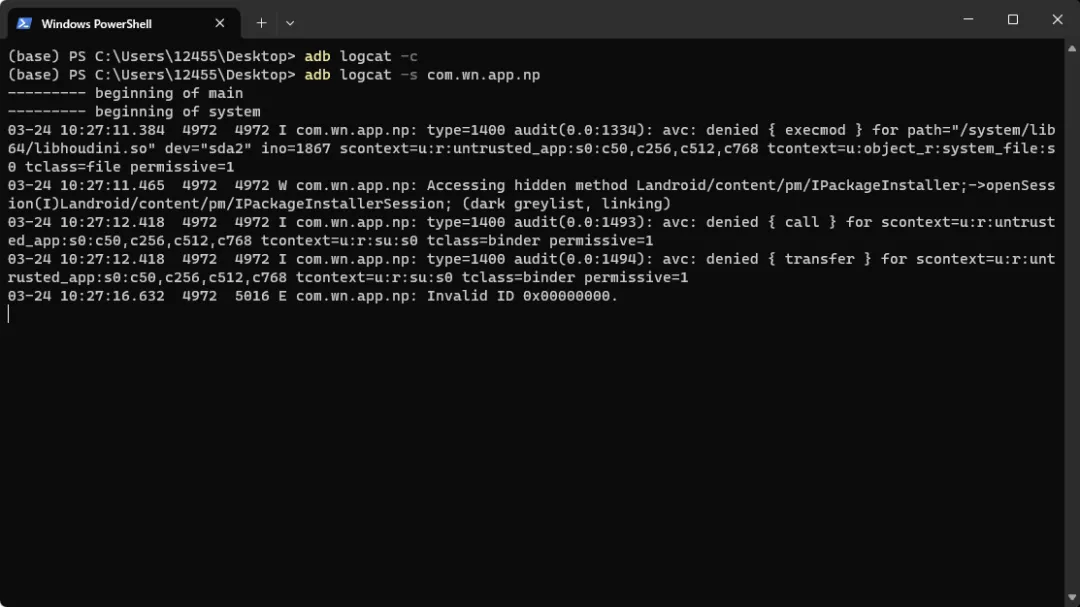1080x607 pixels.
Task: Click the vertical scrollbar track
Action: tap(1072, 323)
